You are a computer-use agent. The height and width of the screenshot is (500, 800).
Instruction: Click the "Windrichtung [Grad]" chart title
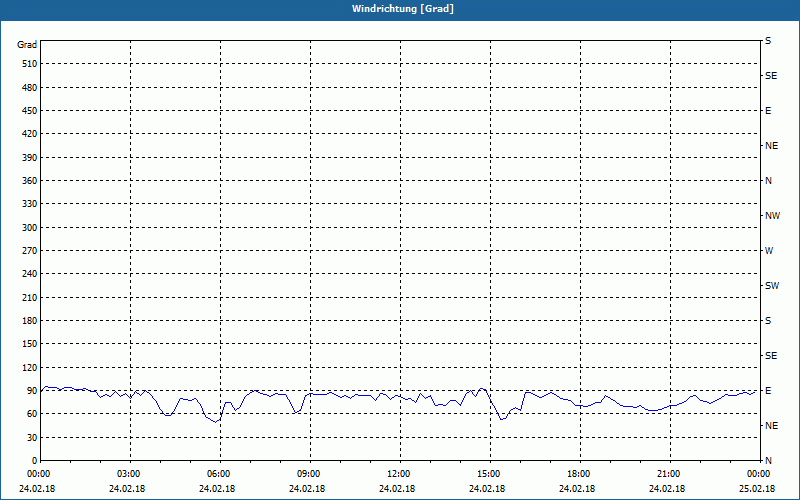[x=403, y=9]
